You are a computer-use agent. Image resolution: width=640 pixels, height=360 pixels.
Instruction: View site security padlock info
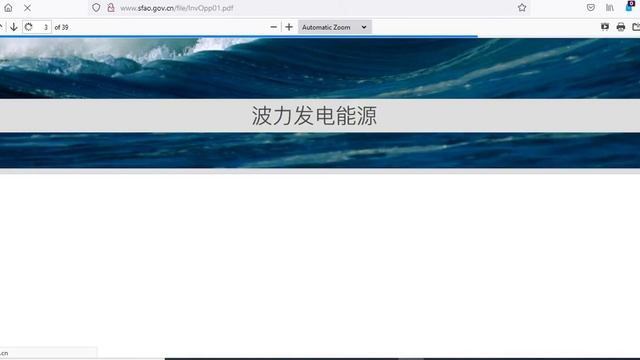point(111,8)
